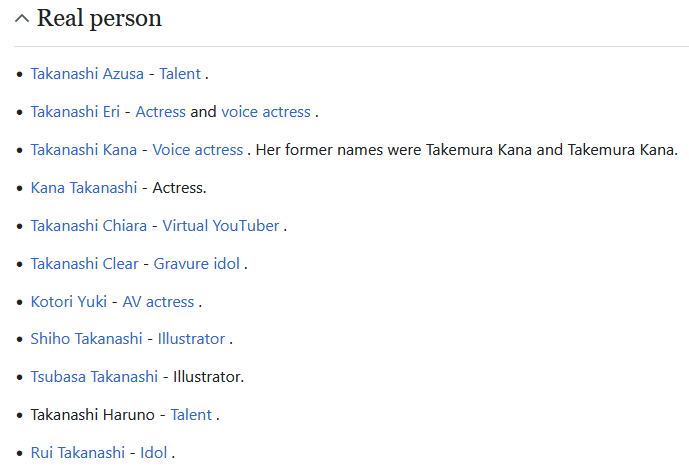Open the Shiho Takanashi link

[x=86, y=339]
